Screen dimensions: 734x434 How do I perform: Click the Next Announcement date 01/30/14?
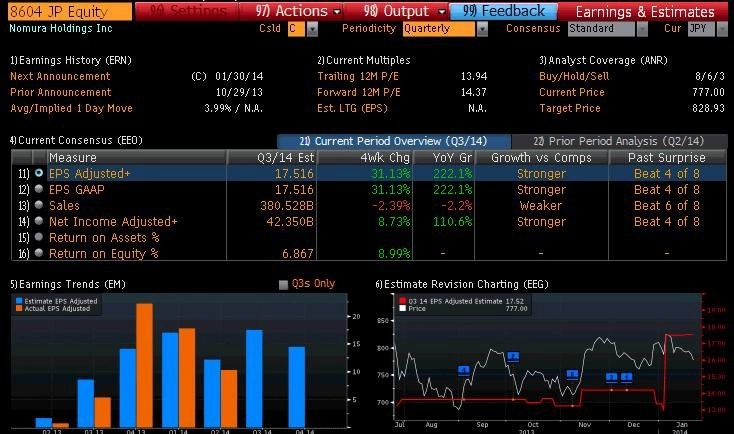click(239, 76)
